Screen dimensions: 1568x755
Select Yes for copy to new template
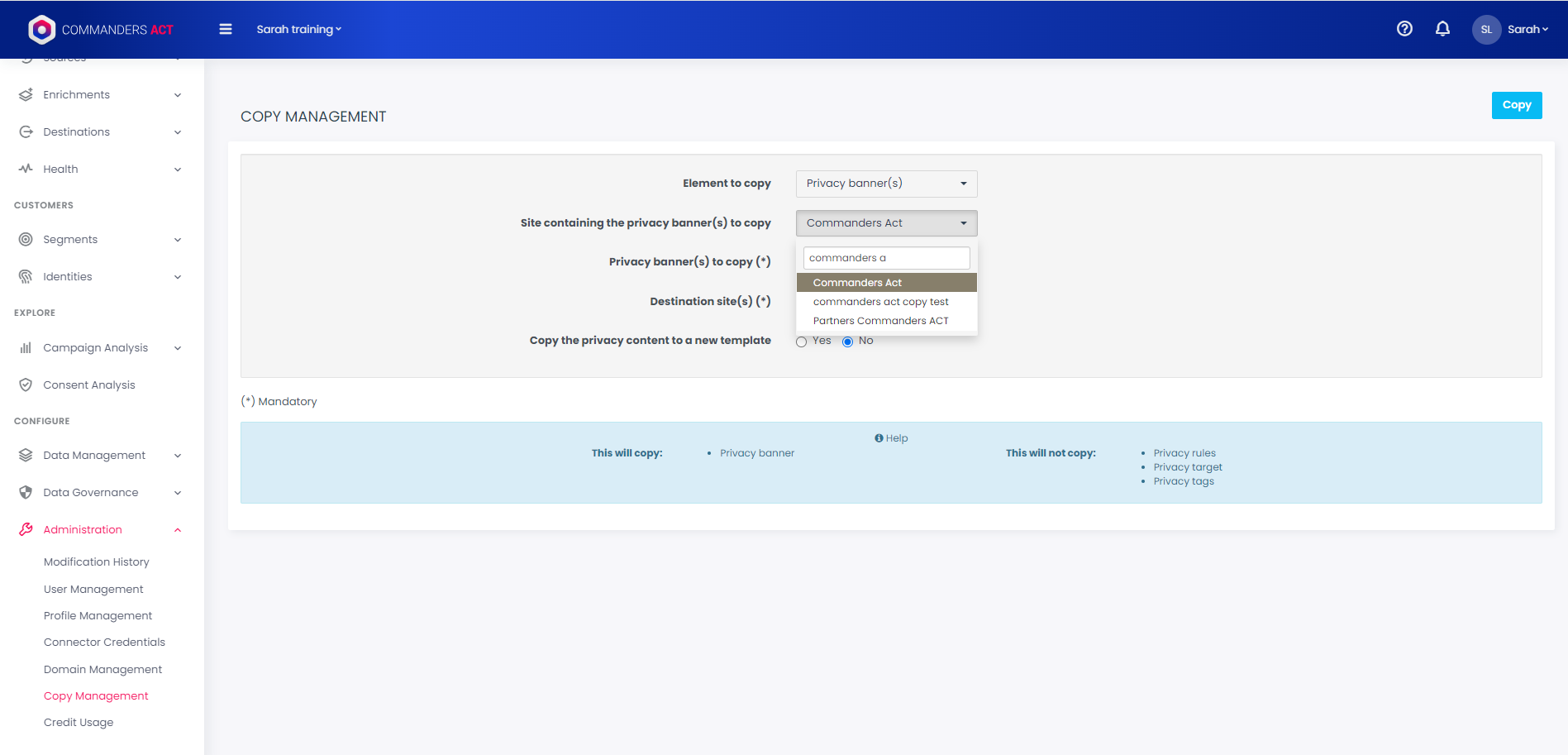(801, 342)
